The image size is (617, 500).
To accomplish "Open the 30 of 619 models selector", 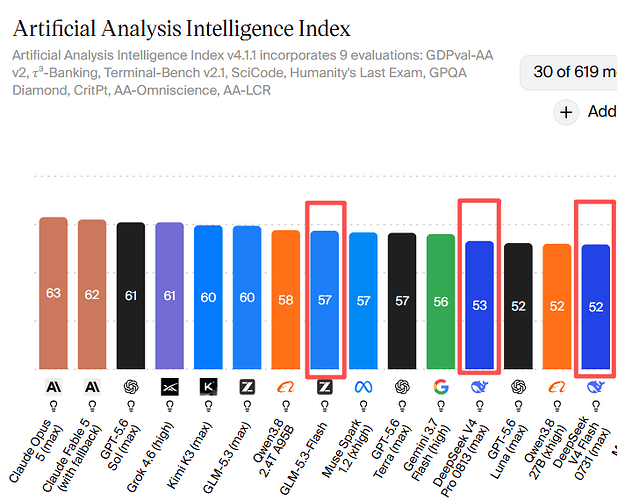I will click(x=569, y=72).
